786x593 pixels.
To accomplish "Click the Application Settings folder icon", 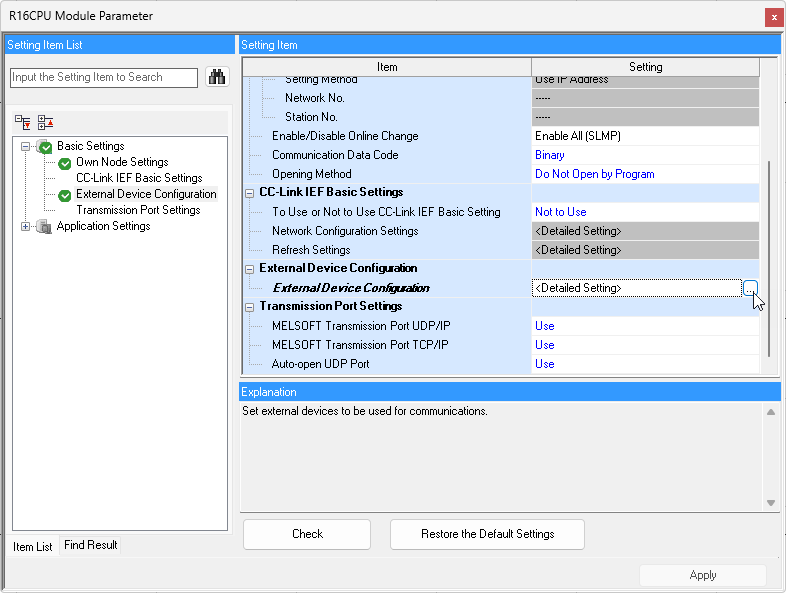I will point(44,227).
